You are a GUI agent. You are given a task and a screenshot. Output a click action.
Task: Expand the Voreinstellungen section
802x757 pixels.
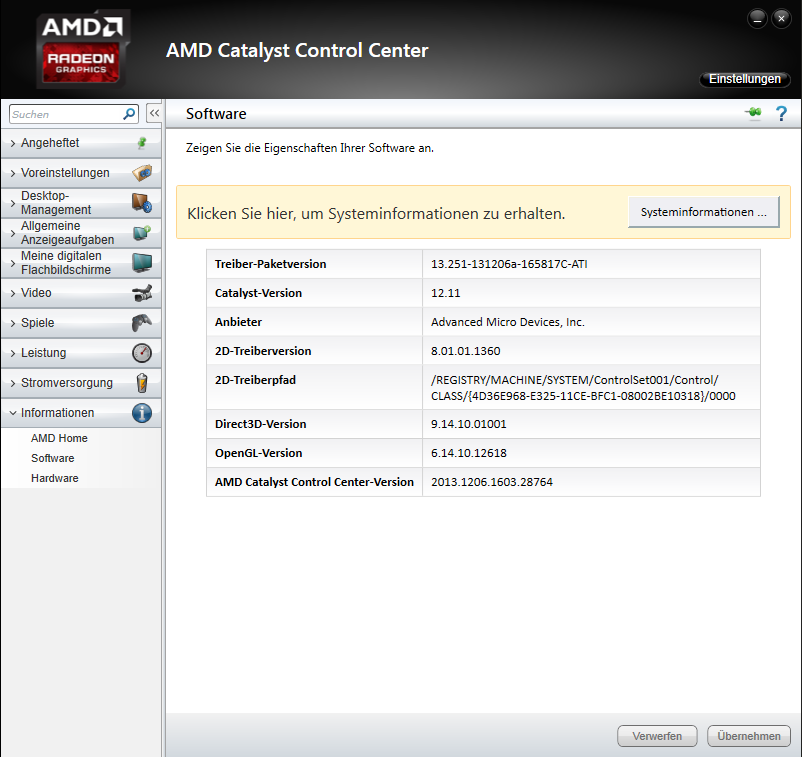(13, 173)
